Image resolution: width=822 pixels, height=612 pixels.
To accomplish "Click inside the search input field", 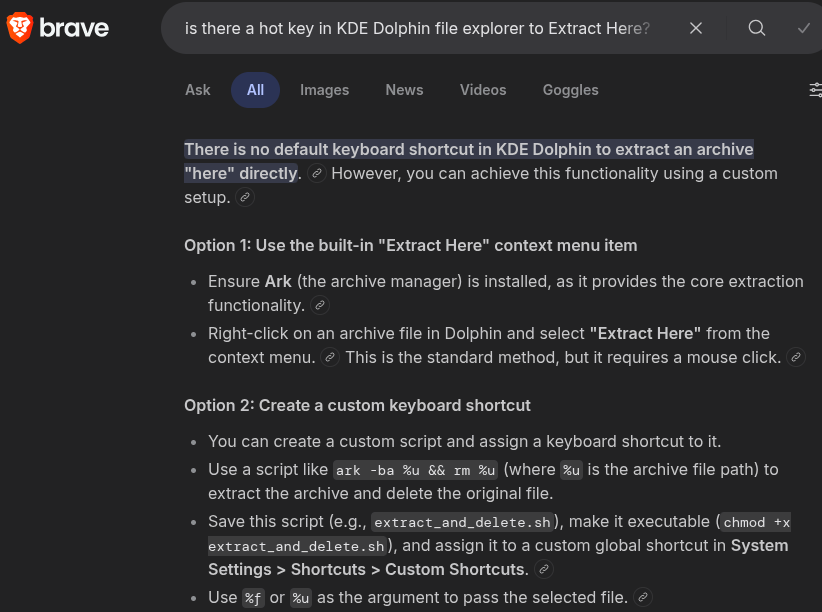I will 420,28.
